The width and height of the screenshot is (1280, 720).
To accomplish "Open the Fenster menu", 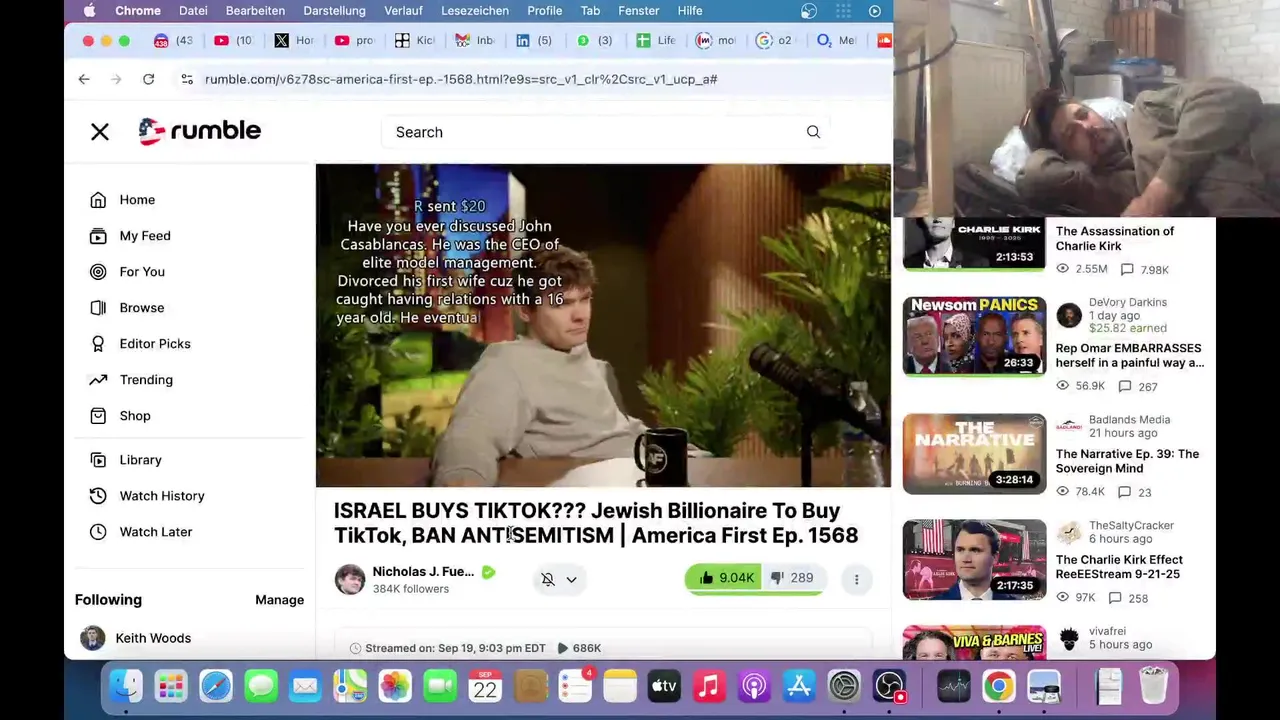I will [x=638, y=10].
